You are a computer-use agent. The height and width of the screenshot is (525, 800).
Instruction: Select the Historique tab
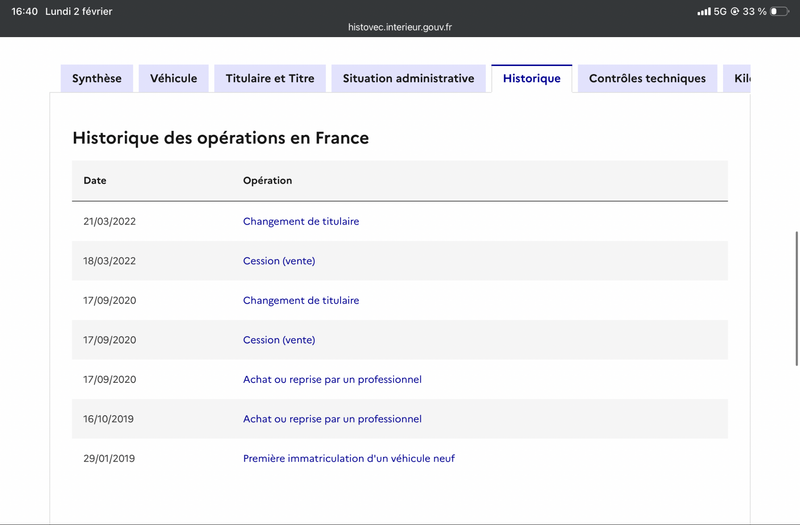(x=532, y=79)
